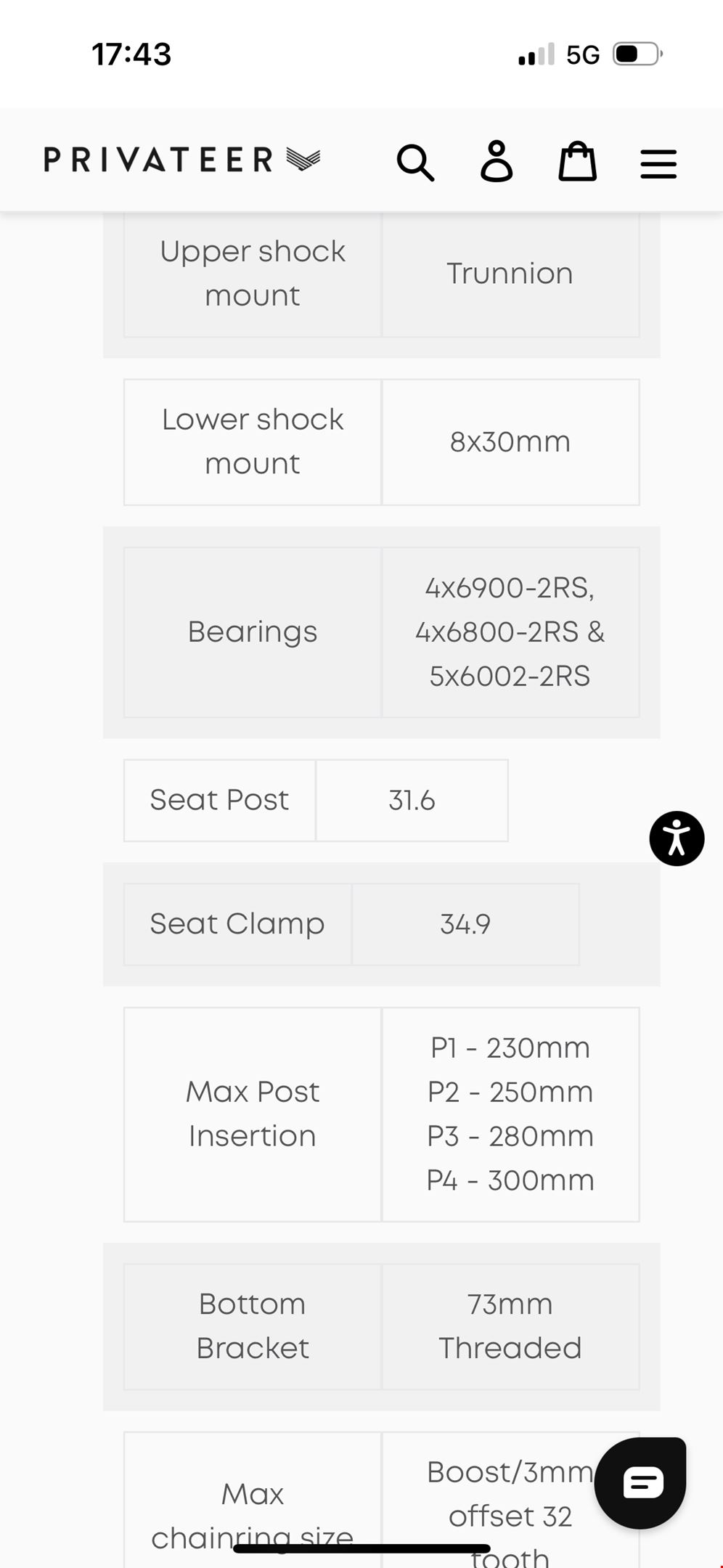Tap the cellular signal bars
Viewport: 723px width, 1568px height.
tap(536, 55)
